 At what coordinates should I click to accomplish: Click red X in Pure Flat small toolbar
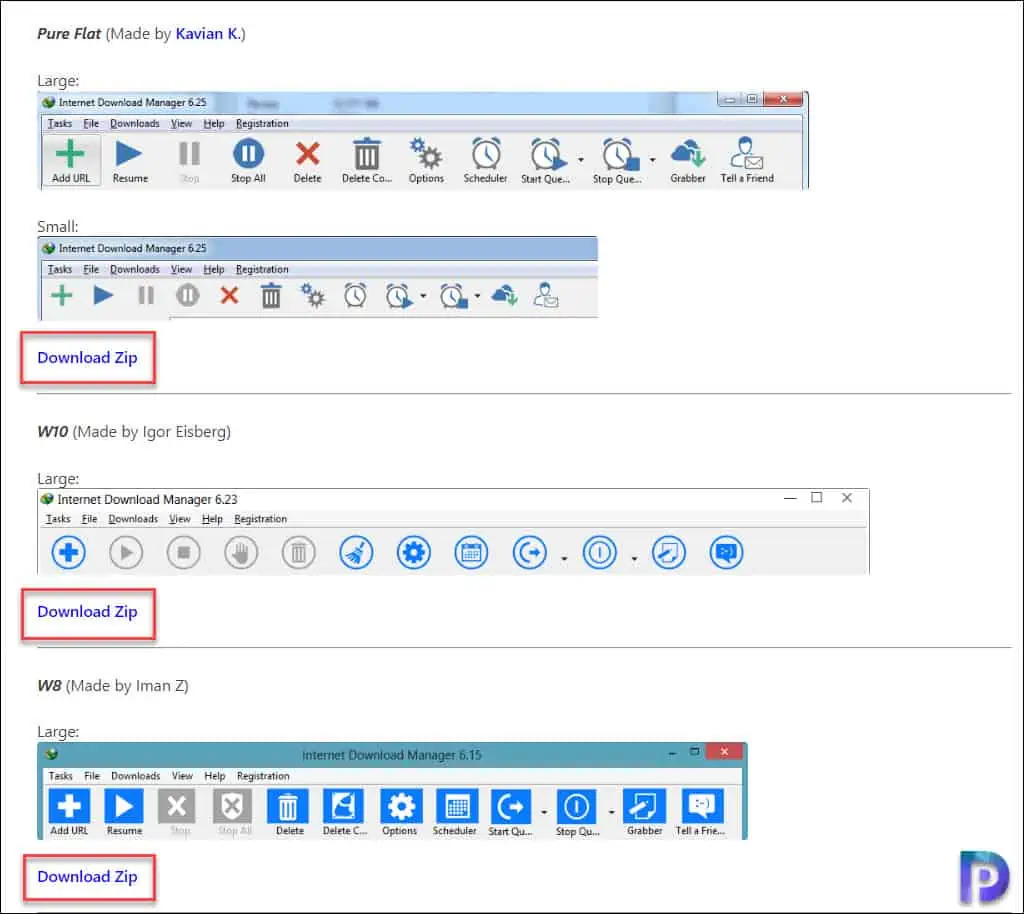[x=229, y=296]
